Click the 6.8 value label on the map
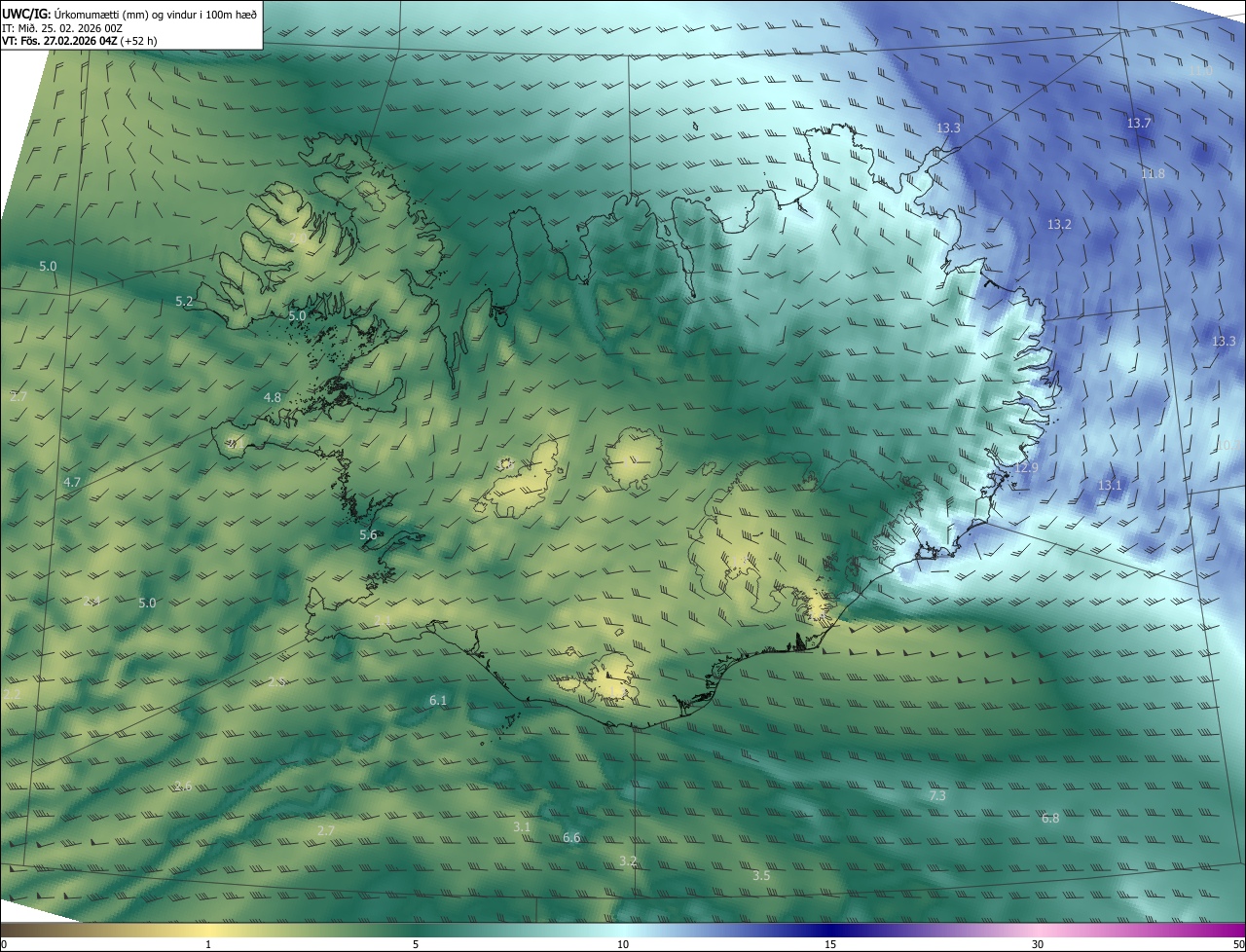The width and height of the screenshot is (1246, 952). (x=1050, y=818)
